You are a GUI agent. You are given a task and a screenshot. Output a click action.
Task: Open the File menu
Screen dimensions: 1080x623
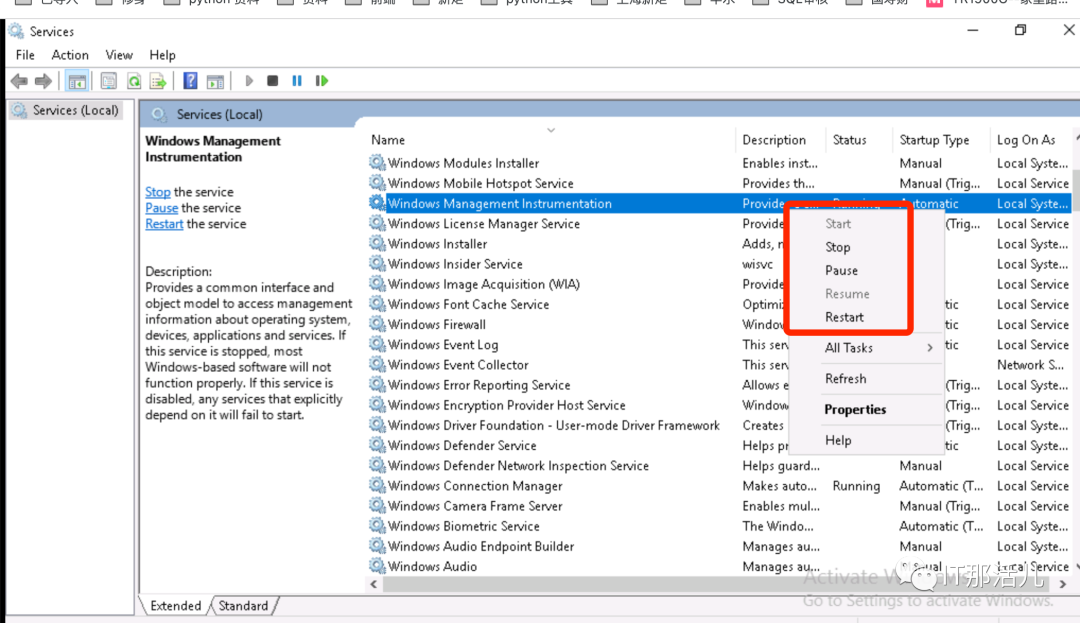click(25, 55)
